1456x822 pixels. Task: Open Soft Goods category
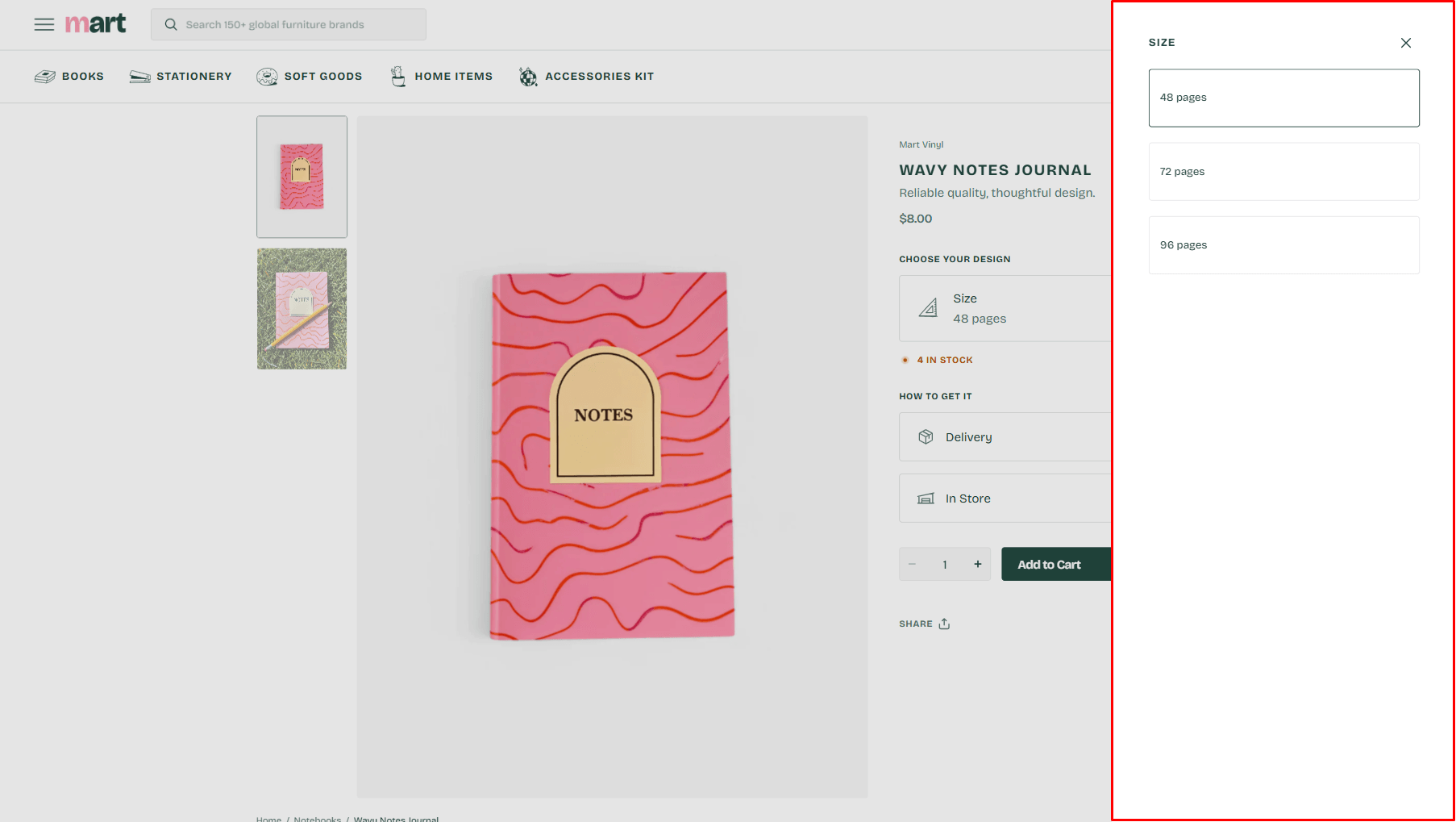(310, 77)
